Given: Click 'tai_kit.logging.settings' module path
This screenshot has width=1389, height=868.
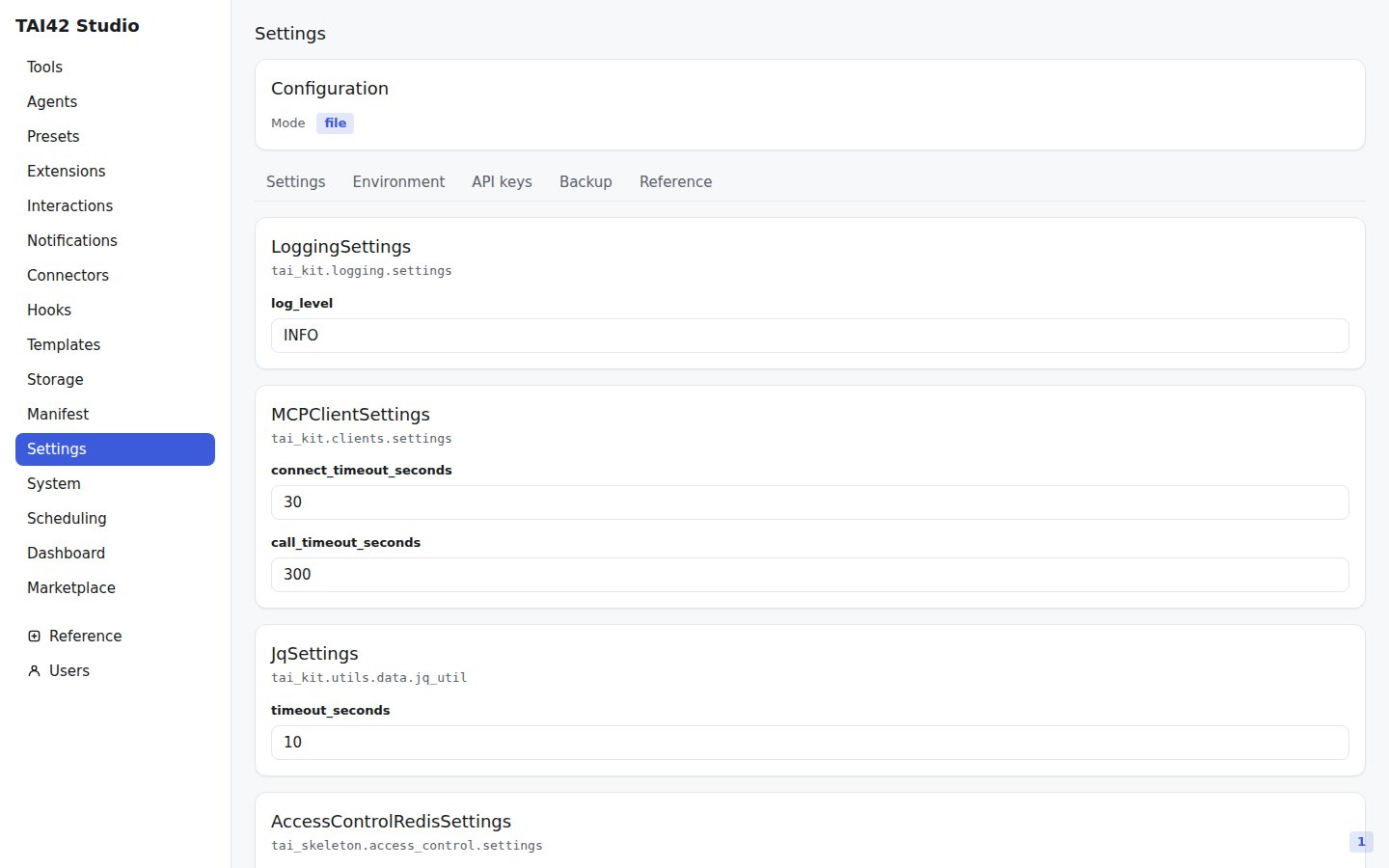Looking at the screenshot, I should pos(362,271).
